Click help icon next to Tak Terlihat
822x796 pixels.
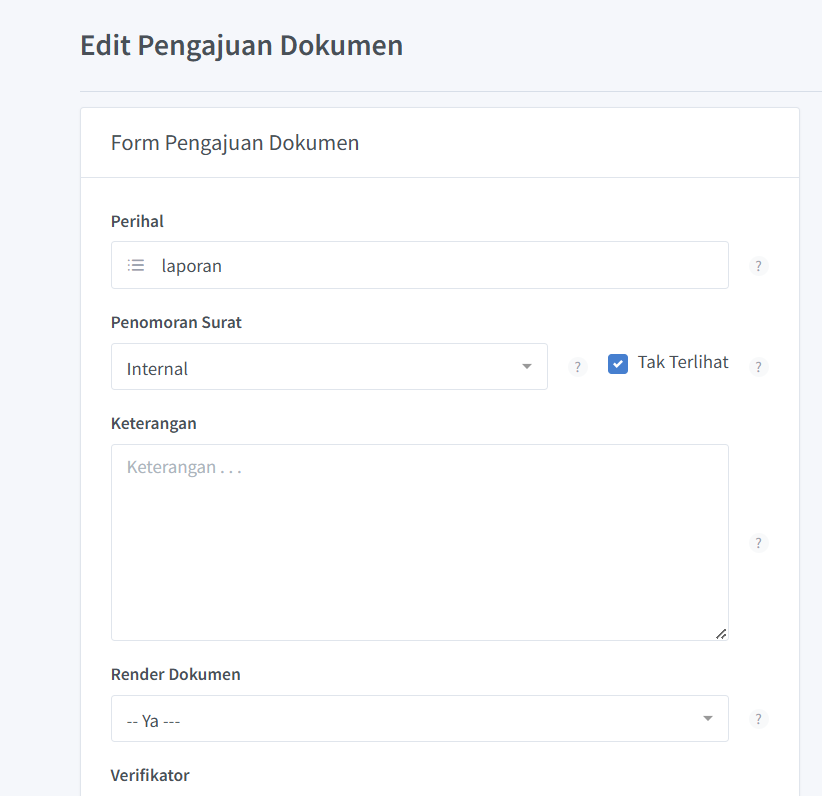tap(759, 367)
